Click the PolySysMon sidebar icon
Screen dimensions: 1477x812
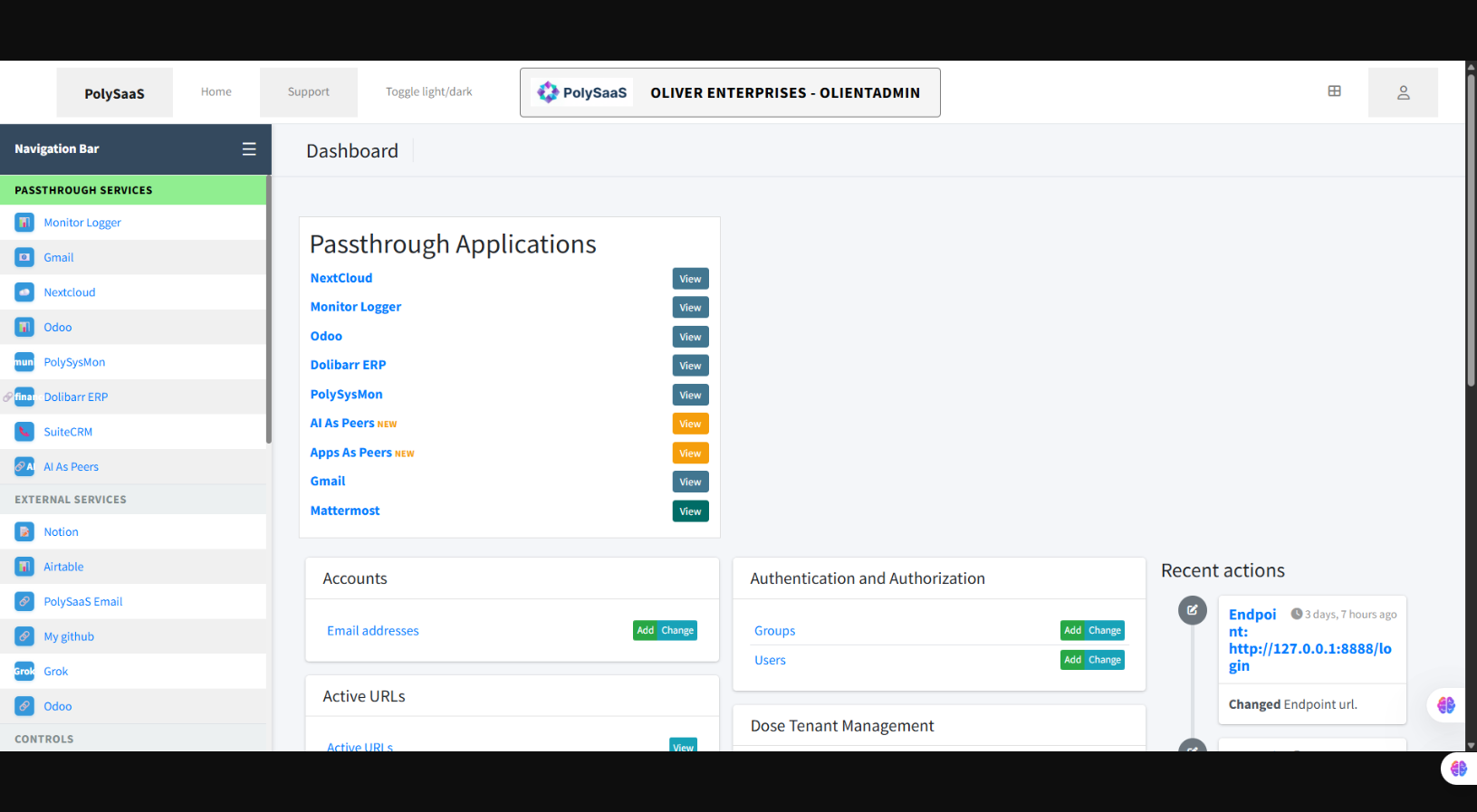[x=24, y=362]
